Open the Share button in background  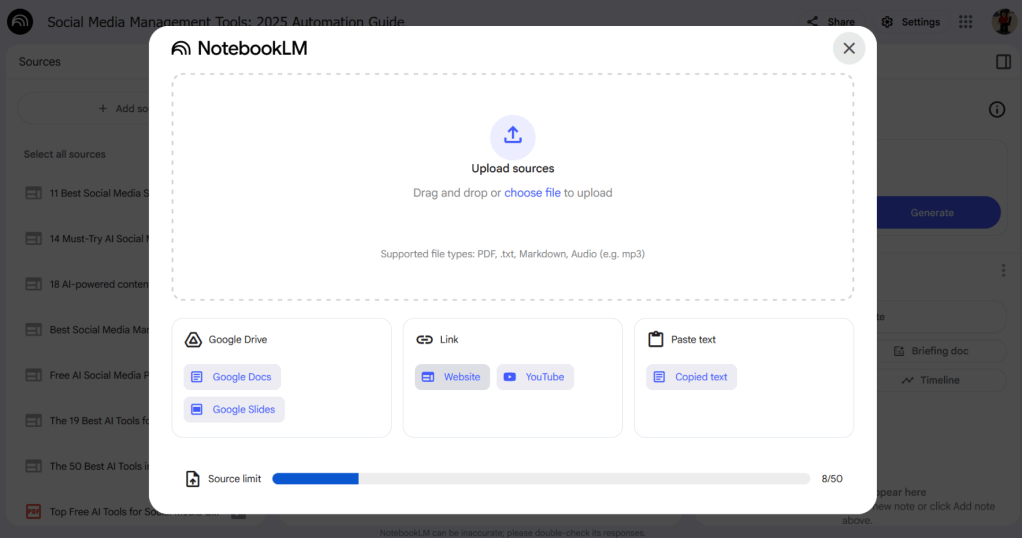[x=831, y=22]
